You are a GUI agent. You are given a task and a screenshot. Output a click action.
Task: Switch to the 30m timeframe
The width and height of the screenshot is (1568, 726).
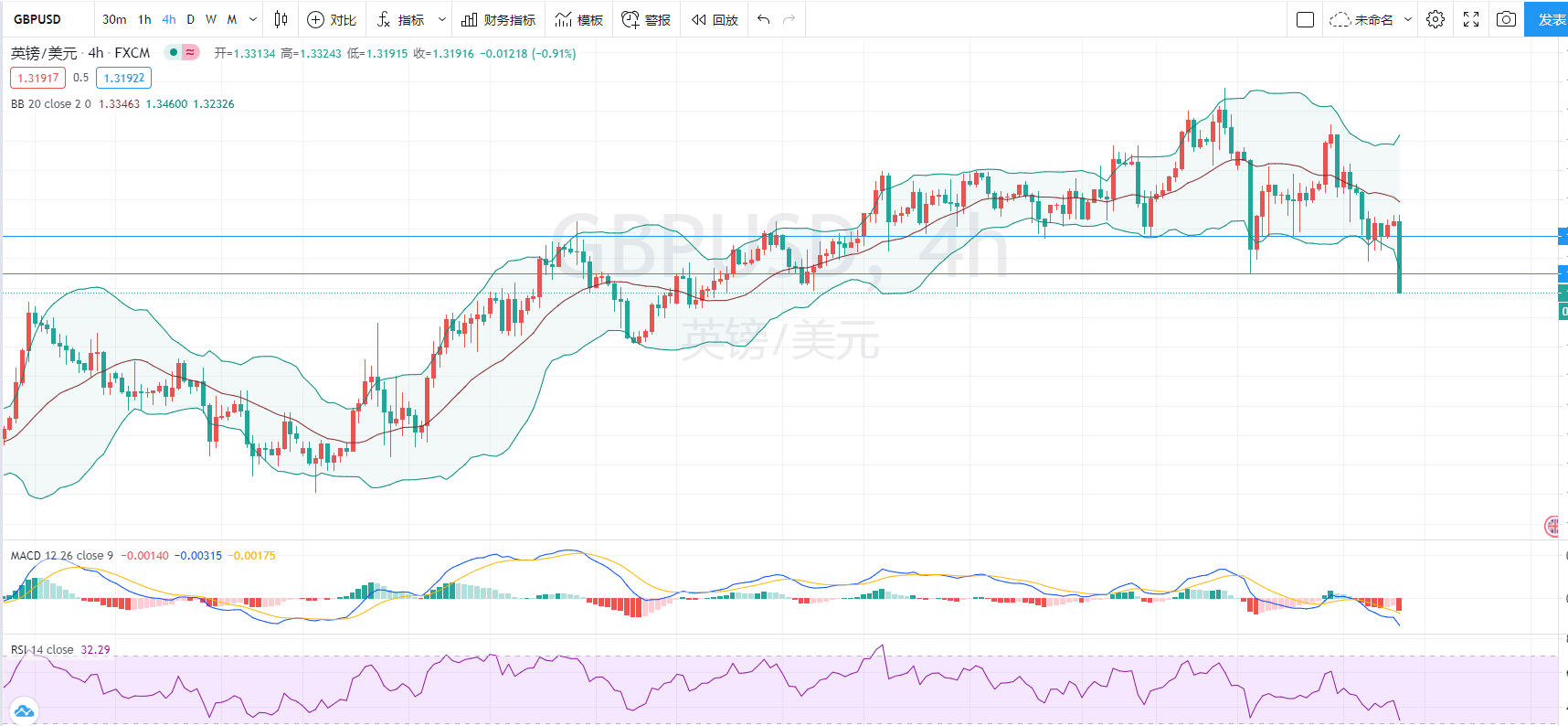coord(114,19)
